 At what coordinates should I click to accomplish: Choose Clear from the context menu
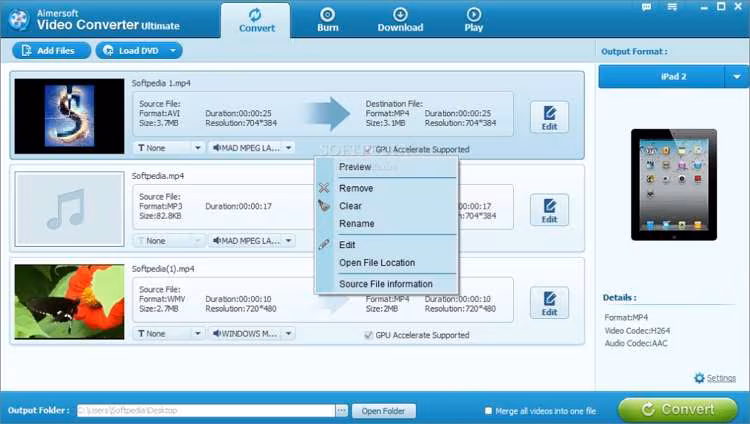tap(386, 206)
